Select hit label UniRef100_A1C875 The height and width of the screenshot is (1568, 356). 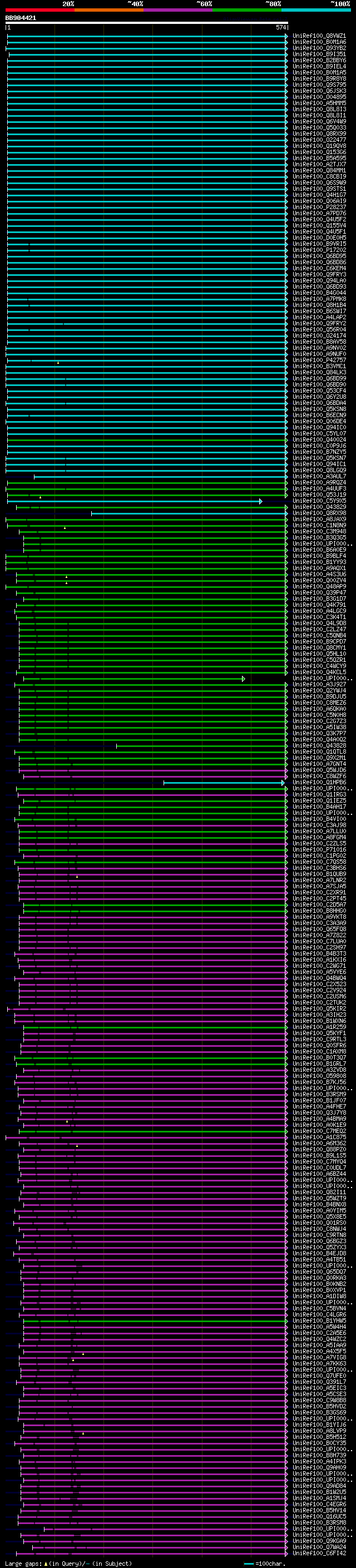pos(319,1137)
